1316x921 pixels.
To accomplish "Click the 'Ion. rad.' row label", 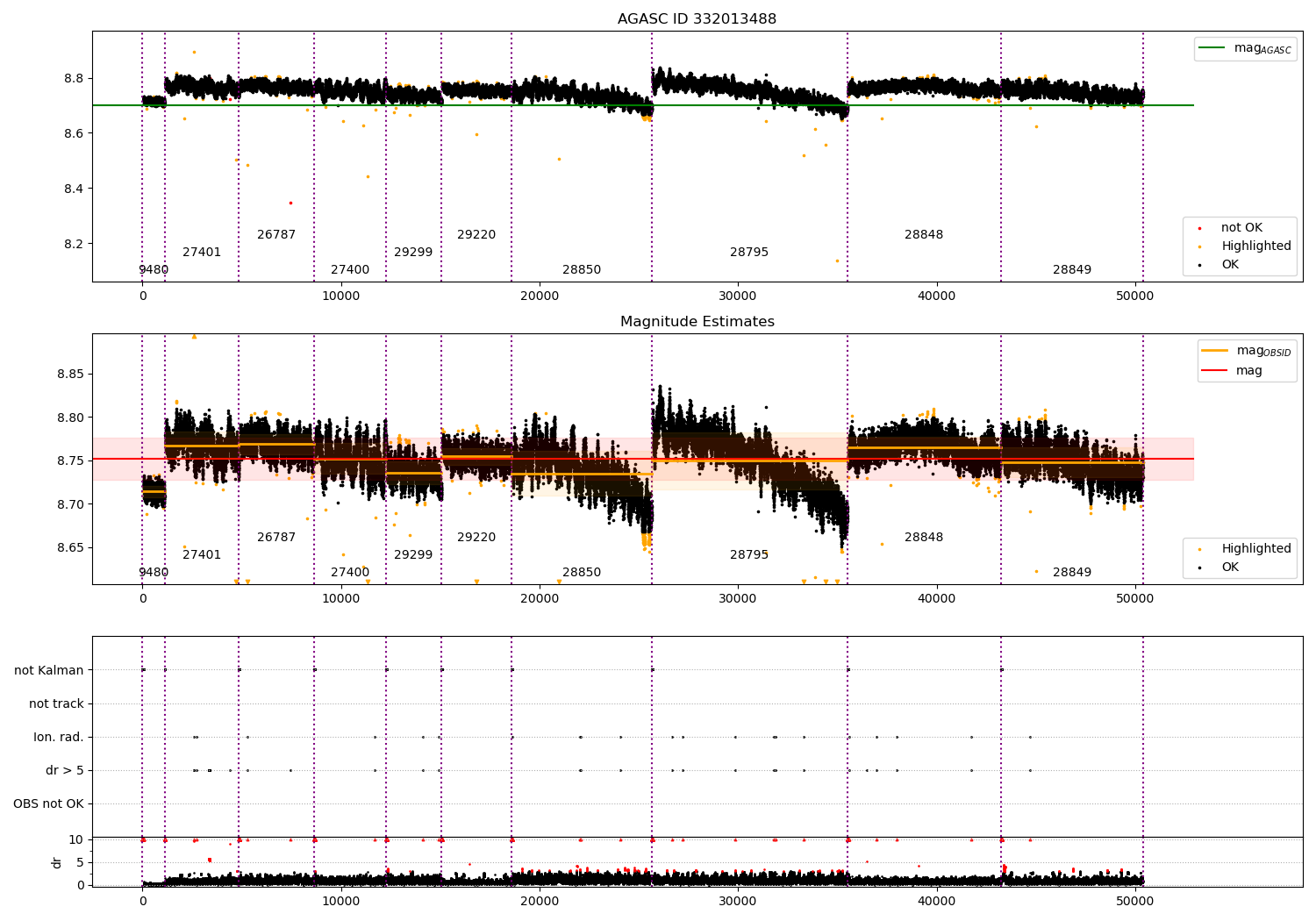I will [x=59, y=738].
